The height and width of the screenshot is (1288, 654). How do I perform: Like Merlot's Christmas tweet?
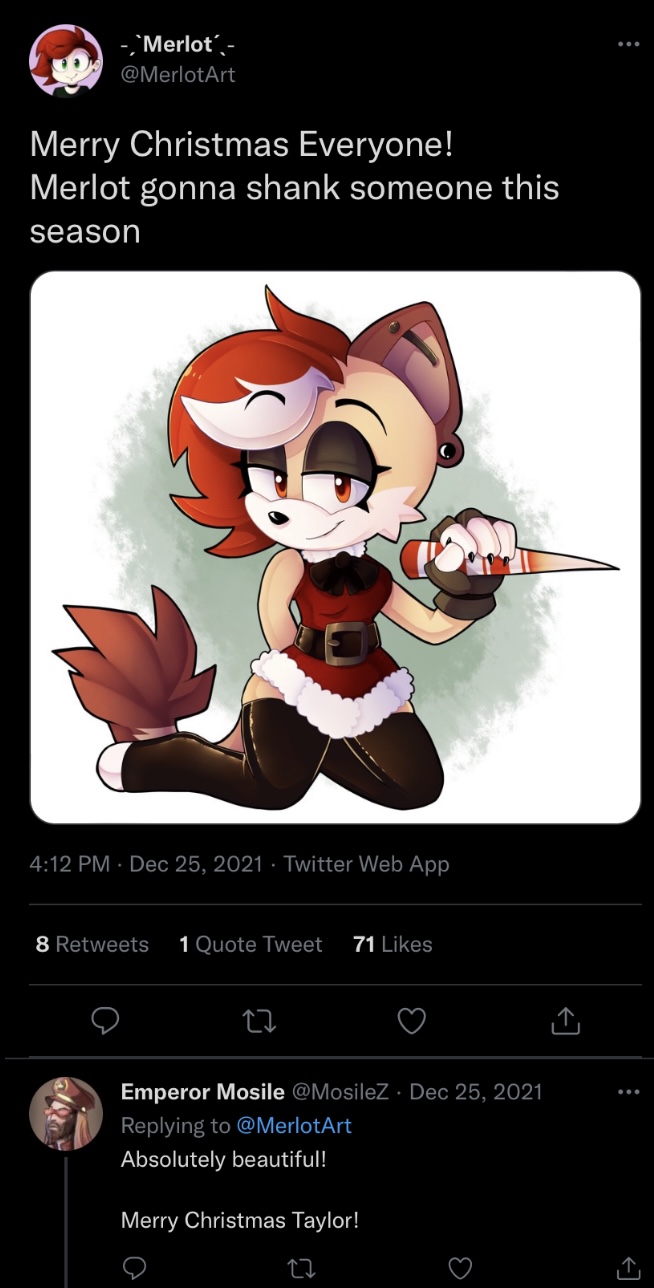tap(412, 1021)
